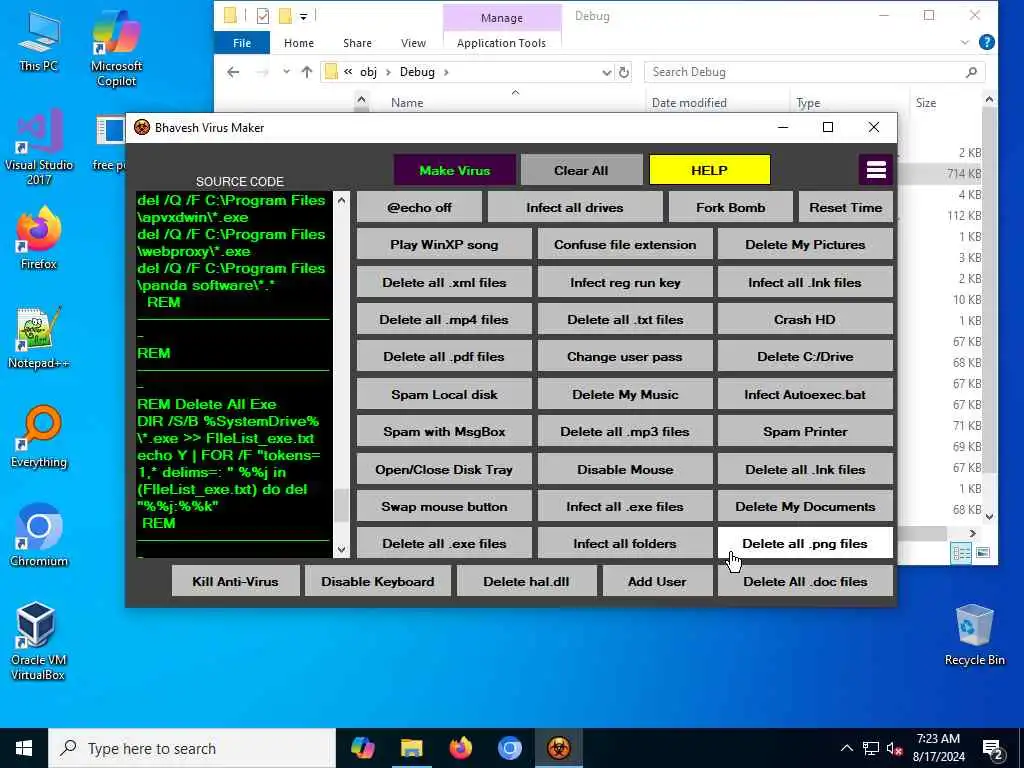Click the Swap mouse button option
Viewport: 1024px width, 768px height.
coord(444,506)
